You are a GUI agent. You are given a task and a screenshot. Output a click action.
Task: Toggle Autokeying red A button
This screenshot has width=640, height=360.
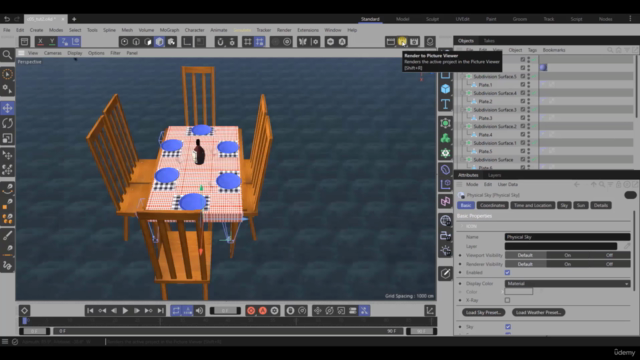263,311
